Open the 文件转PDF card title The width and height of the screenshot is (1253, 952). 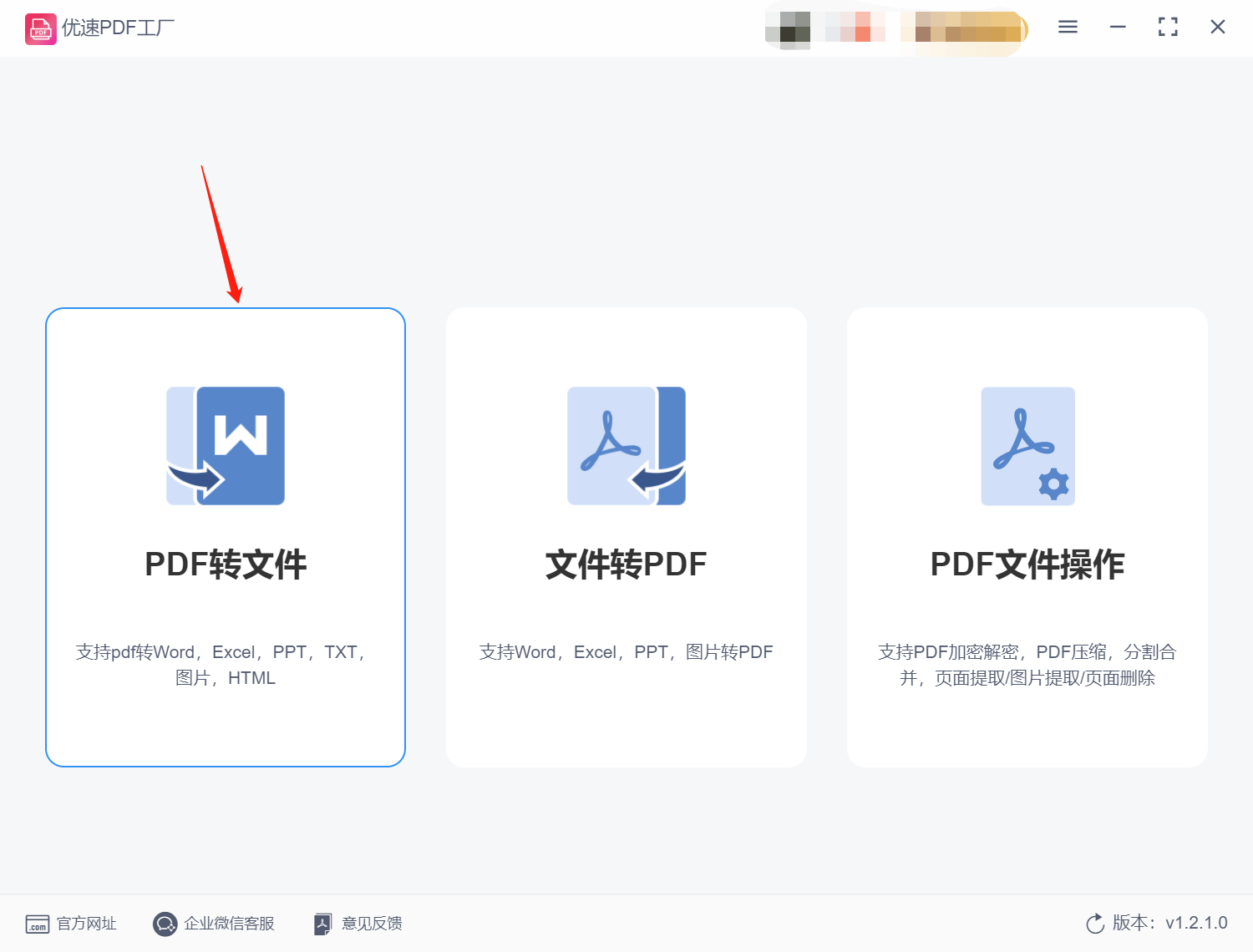pos(626,565)
